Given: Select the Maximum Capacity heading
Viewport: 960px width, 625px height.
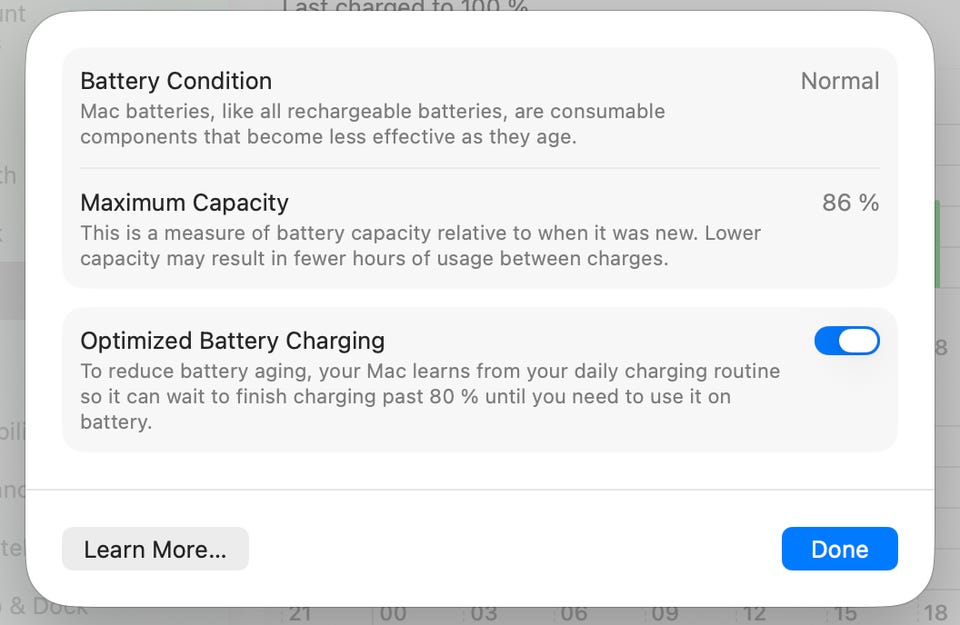Looking at the screenshot, I should coord(184,203).
